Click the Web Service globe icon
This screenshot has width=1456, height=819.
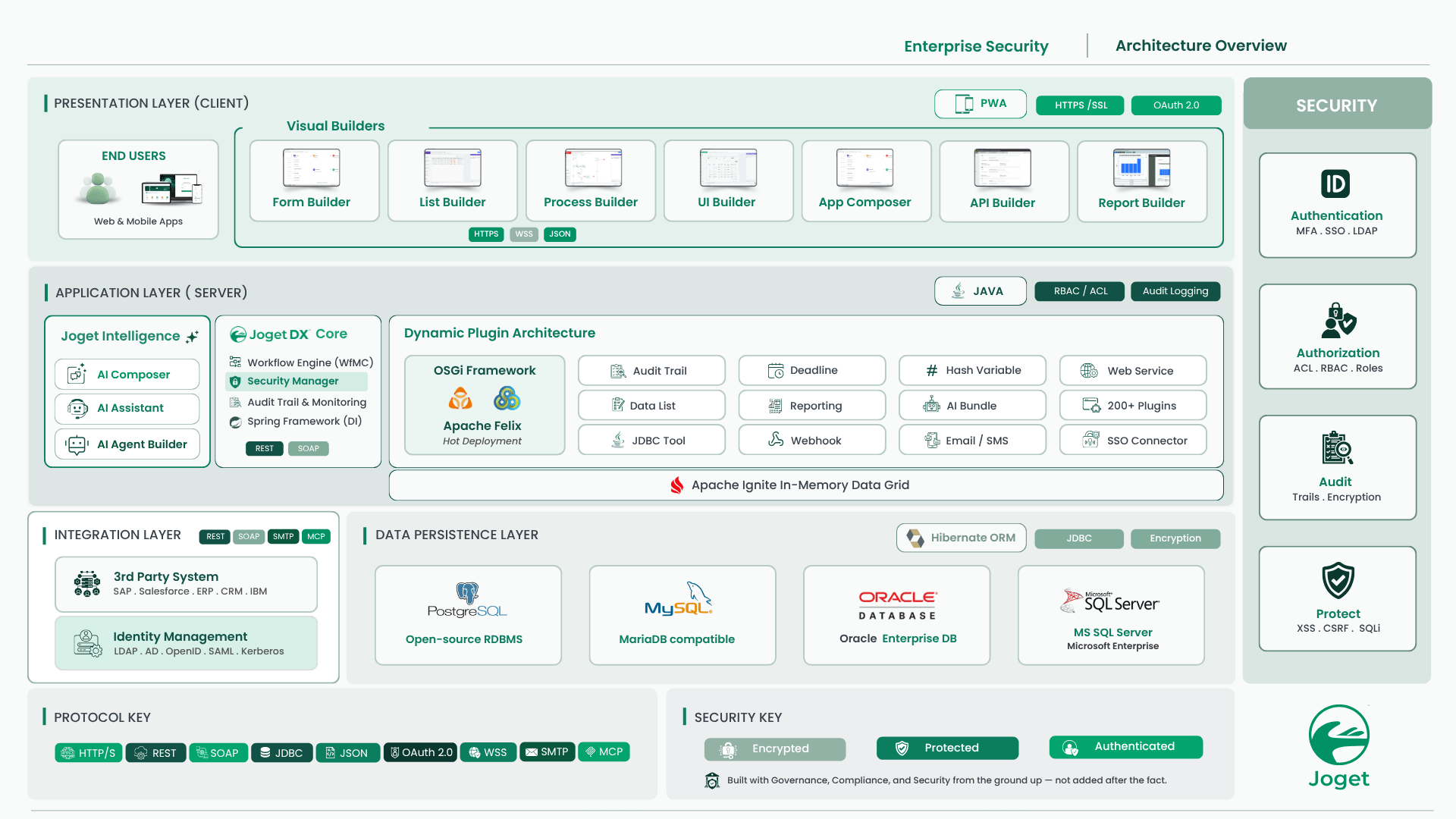tap(1089, 371)
